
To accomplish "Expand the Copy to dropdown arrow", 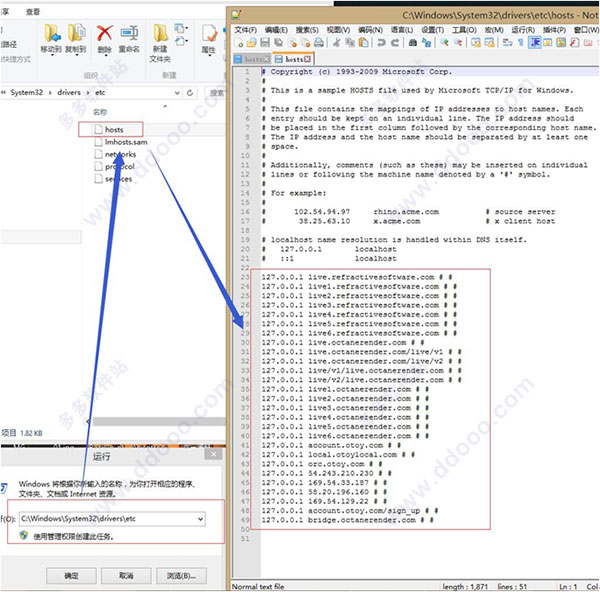I will 77,55.
